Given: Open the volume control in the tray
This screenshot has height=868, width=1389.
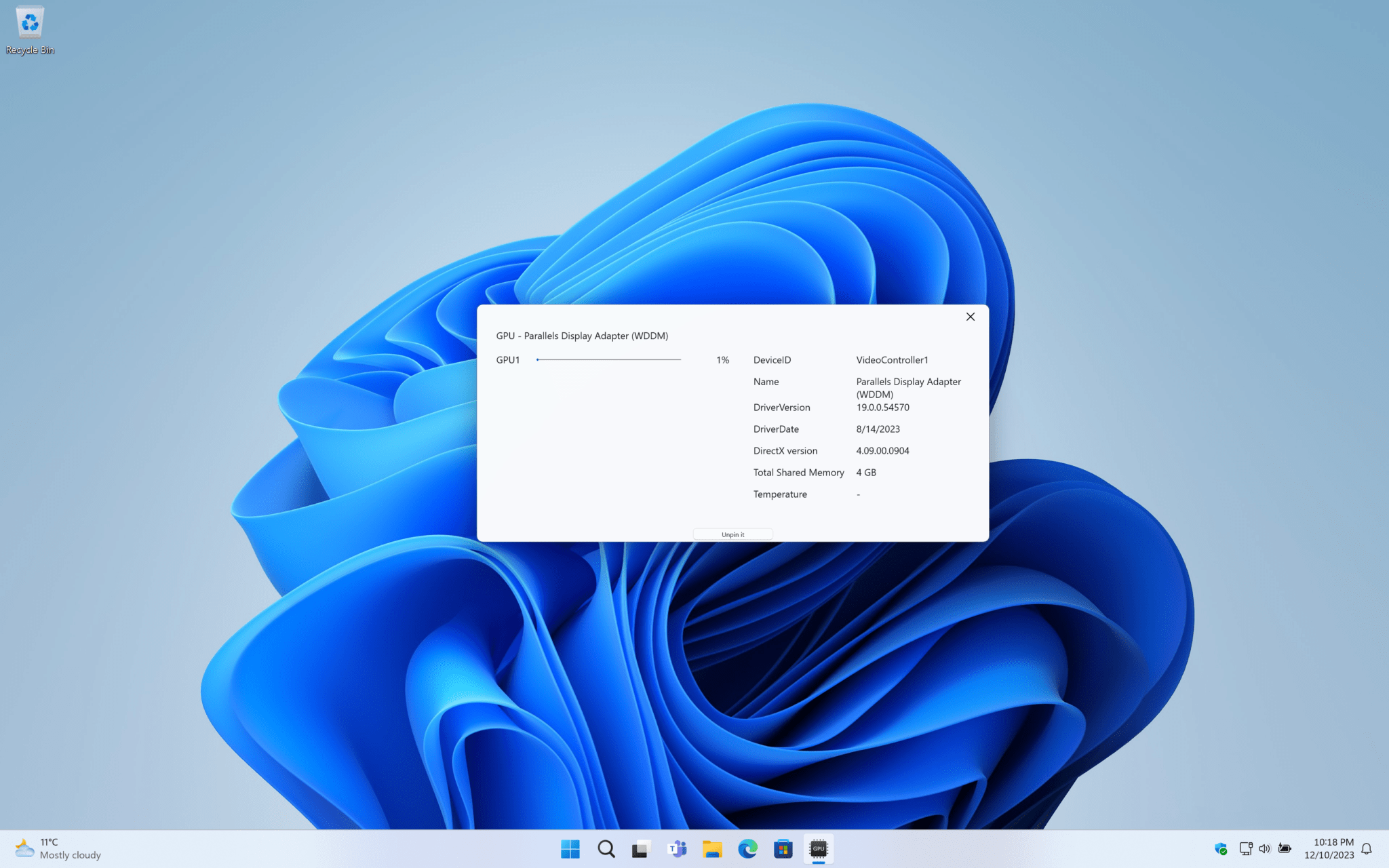Looking at the screenshot, I should pyautogui.click(x=1264, y=848).
